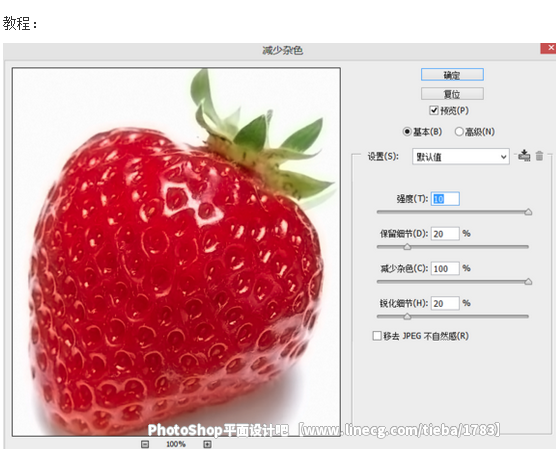Viewport: 556px width, 449px height.
Task: Adjust the 减少杂色 slider handle
Action: click(528, 282)
